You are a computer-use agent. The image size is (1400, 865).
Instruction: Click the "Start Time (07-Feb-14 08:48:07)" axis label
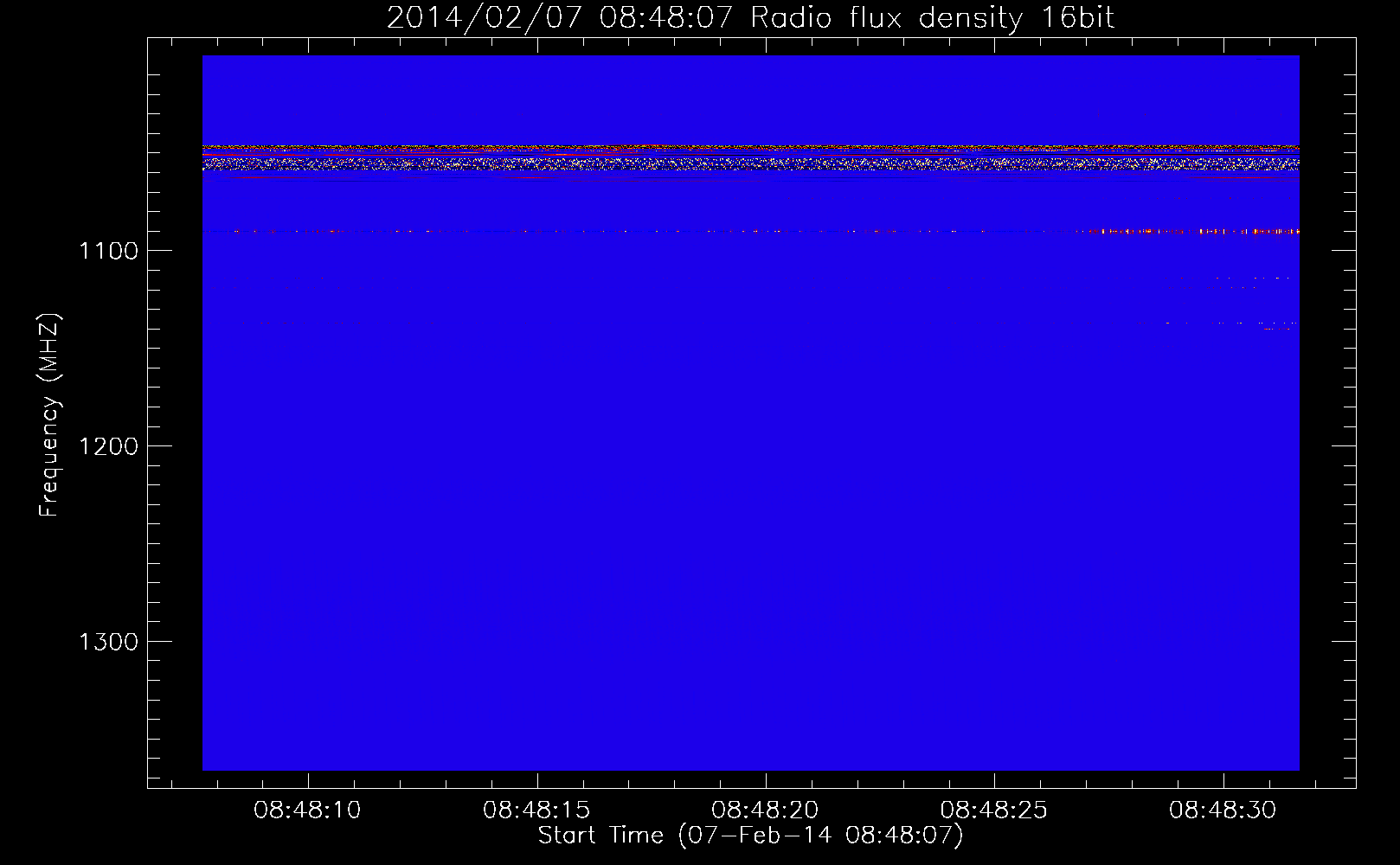click(x=750, y=836)
